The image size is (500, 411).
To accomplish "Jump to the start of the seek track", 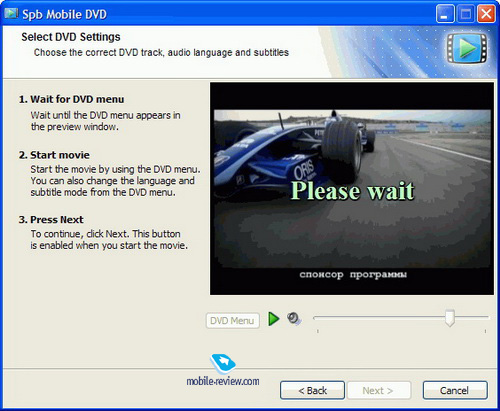I will point(315,318).
